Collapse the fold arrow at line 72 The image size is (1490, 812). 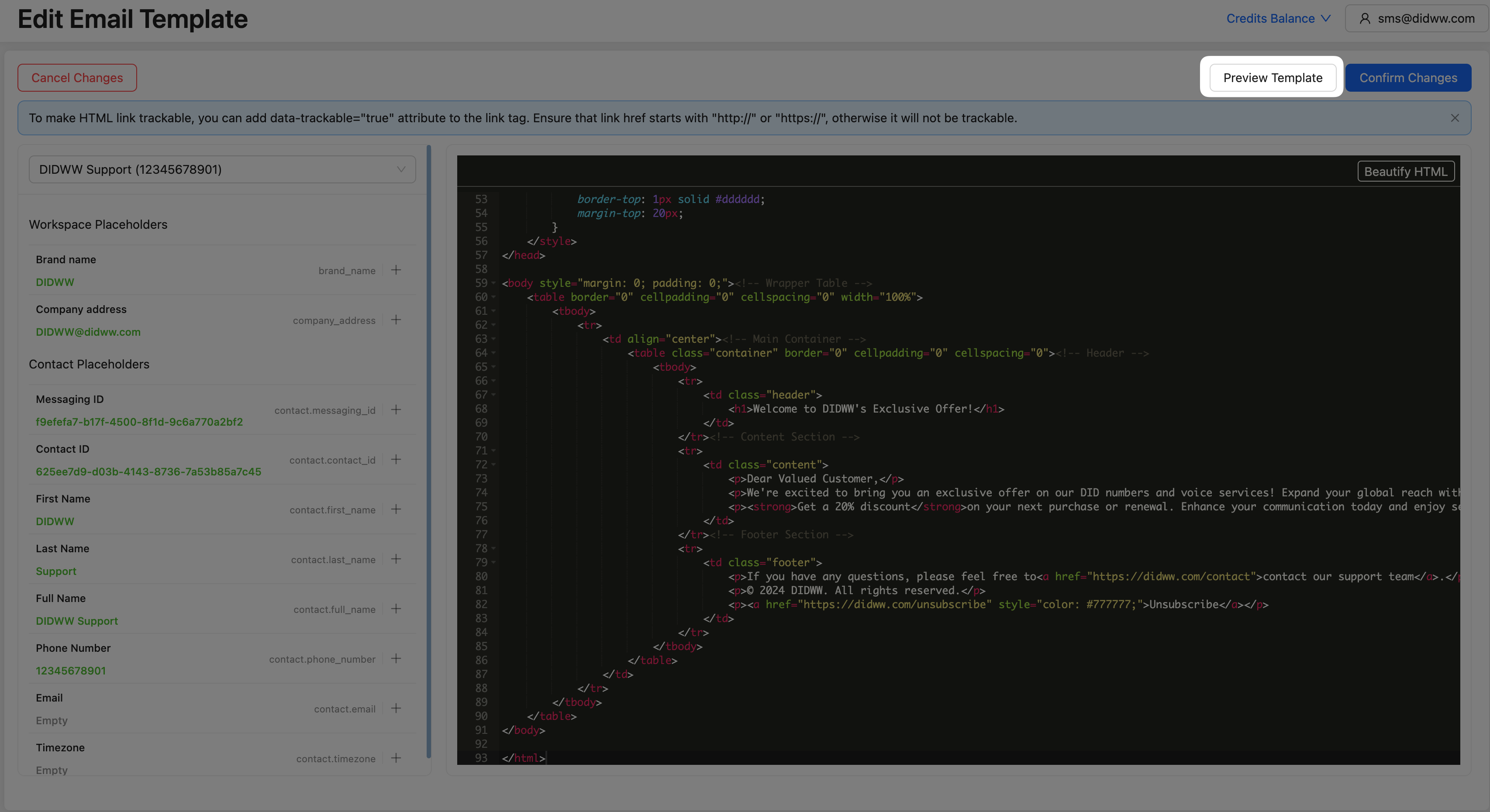[x=493, y=465]
